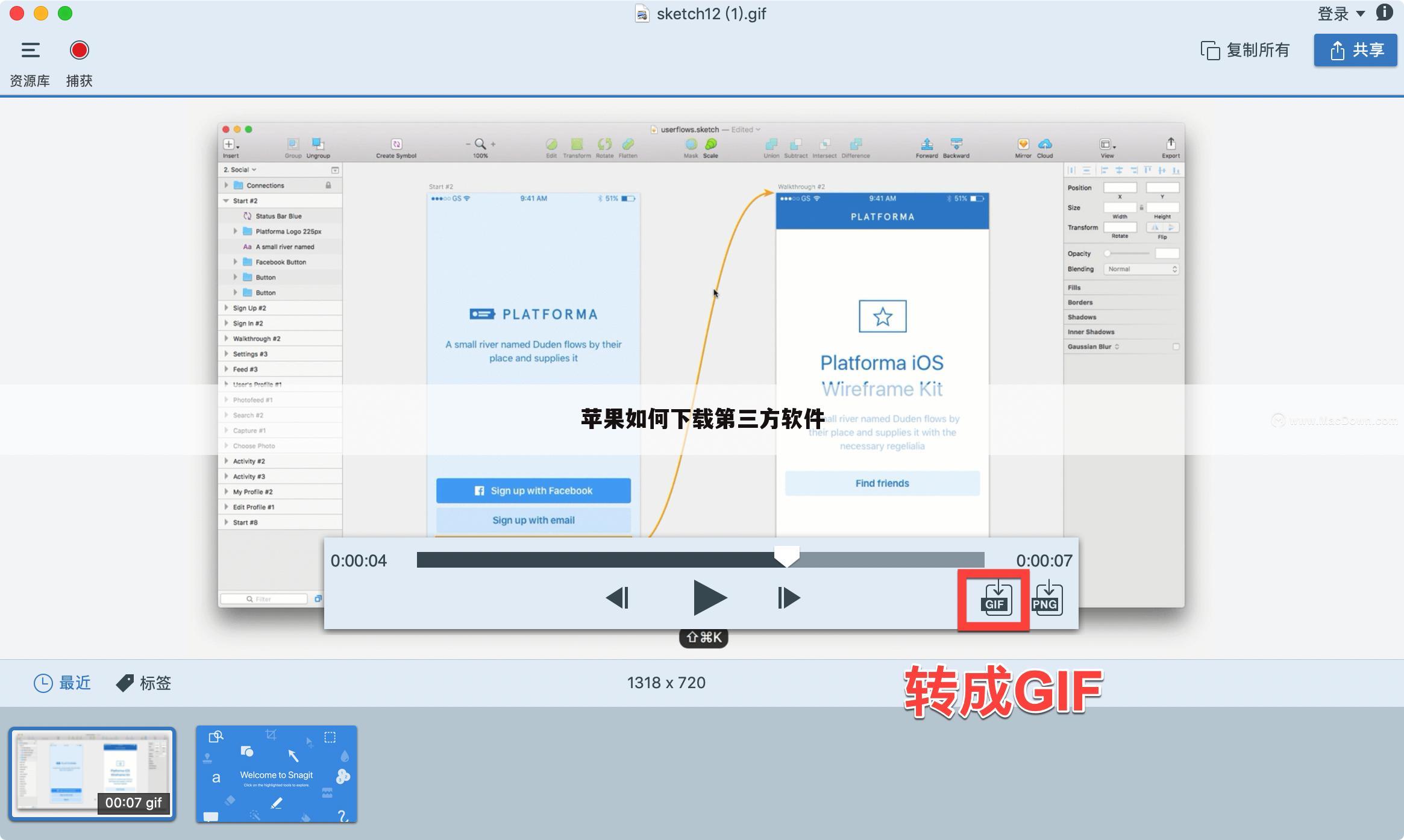Image resolution: width=1404 pixels, height=840 pixels.
Task: Click the Scale tool in the Sketch toolbar
Action: point(711,148)
